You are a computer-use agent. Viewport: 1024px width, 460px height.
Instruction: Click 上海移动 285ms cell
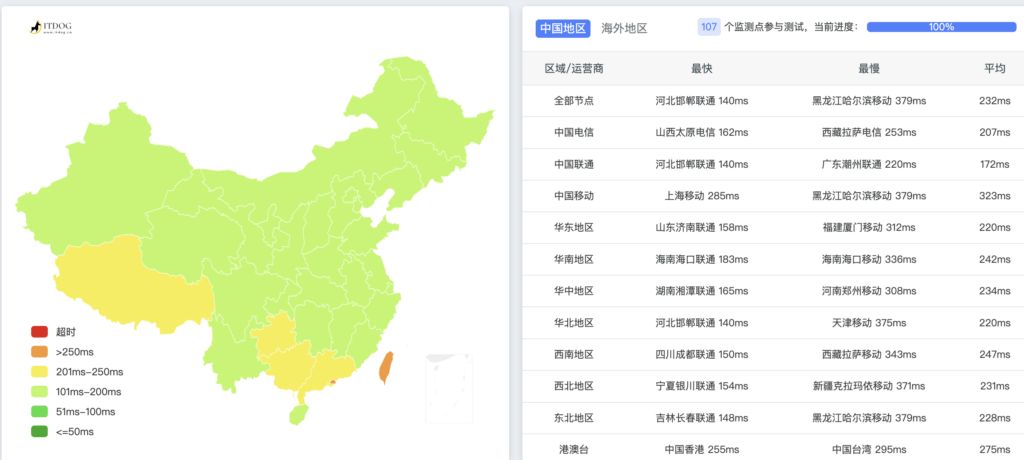[x=702, y=195]
